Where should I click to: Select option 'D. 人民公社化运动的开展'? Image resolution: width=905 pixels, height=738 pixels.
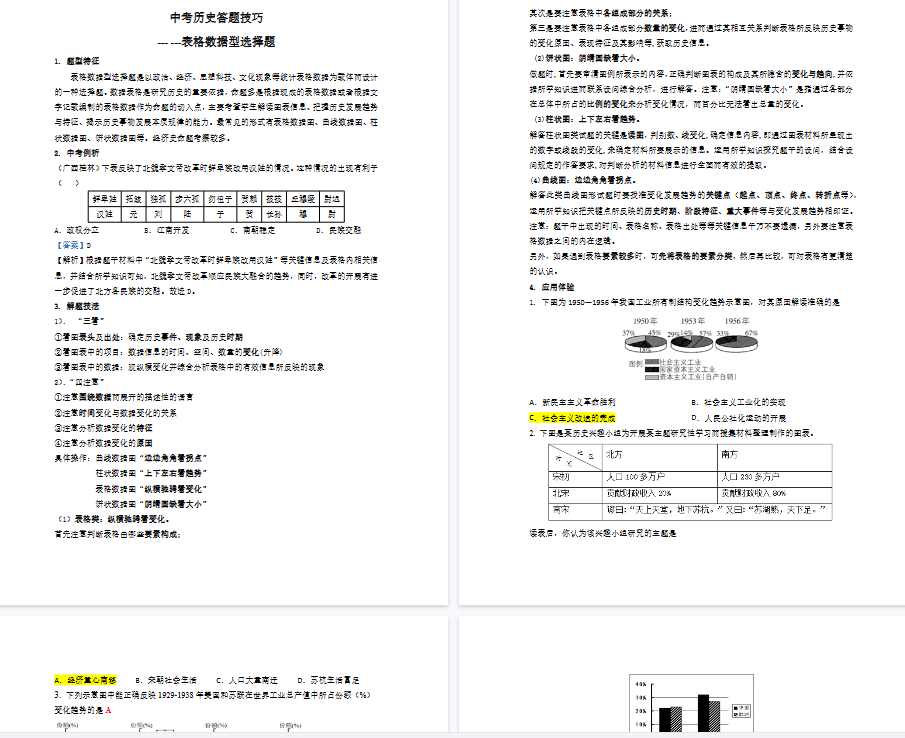click(738, 418)
